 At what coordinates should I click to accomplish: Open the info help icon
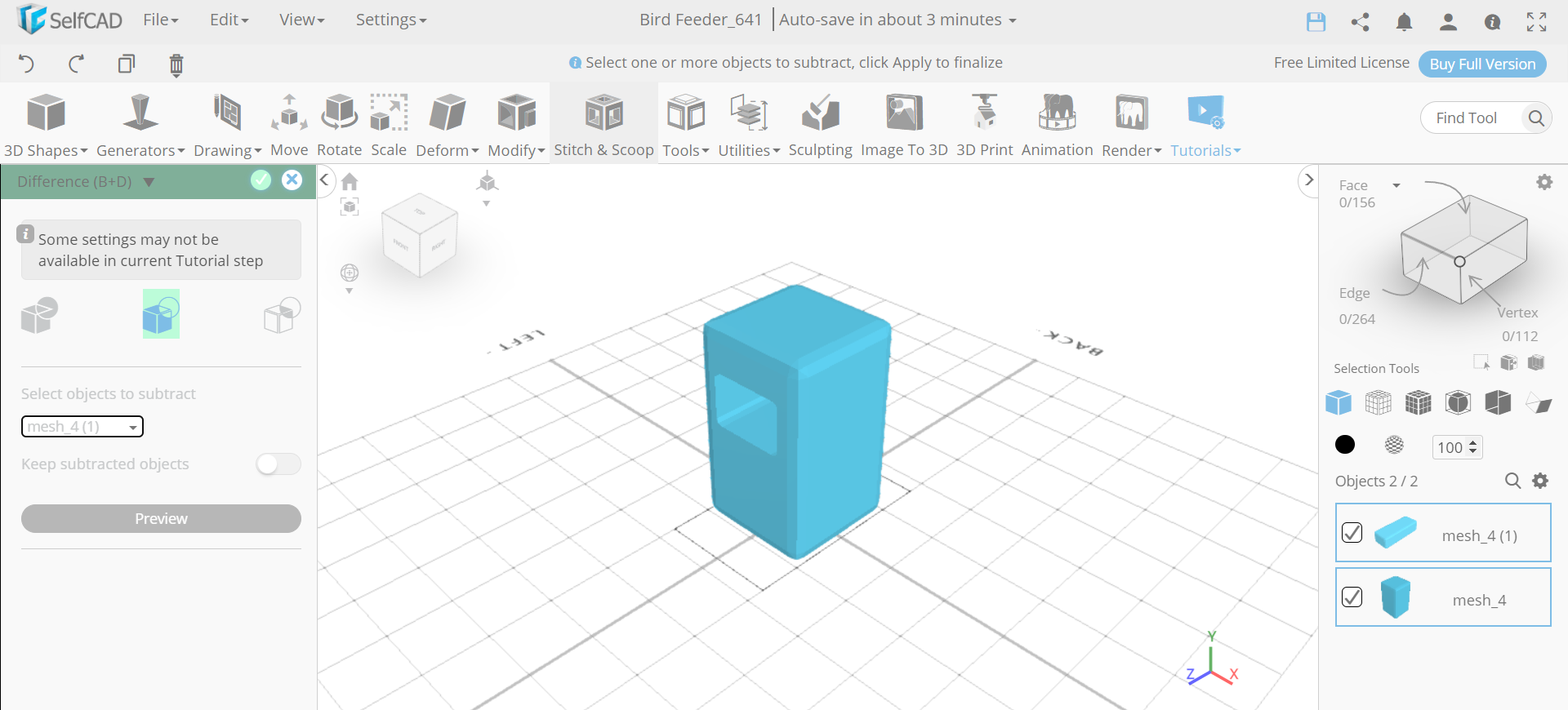[1492, 22]
